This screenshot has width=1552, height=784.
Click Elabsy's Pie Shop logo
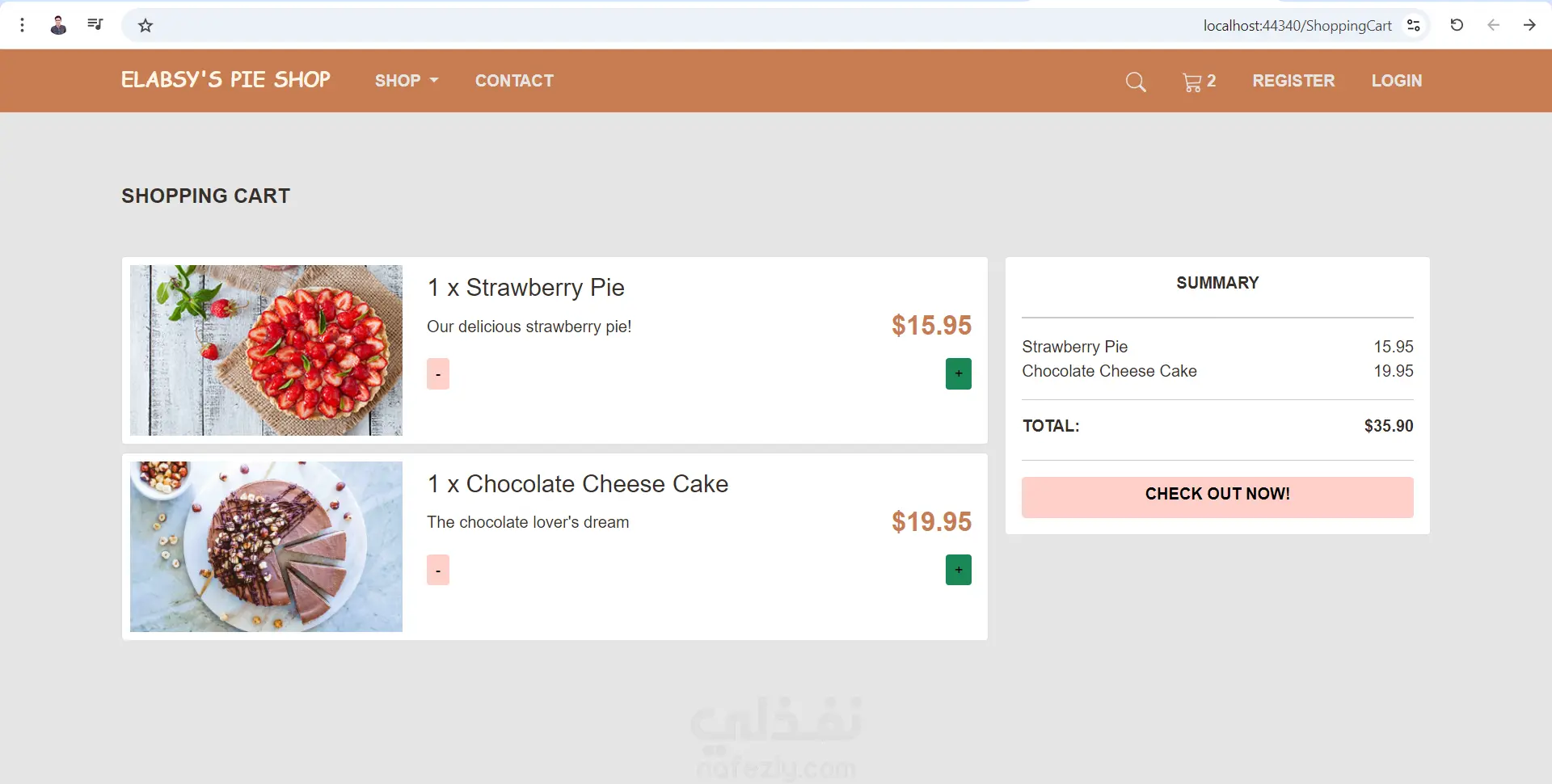coord(226,80)
